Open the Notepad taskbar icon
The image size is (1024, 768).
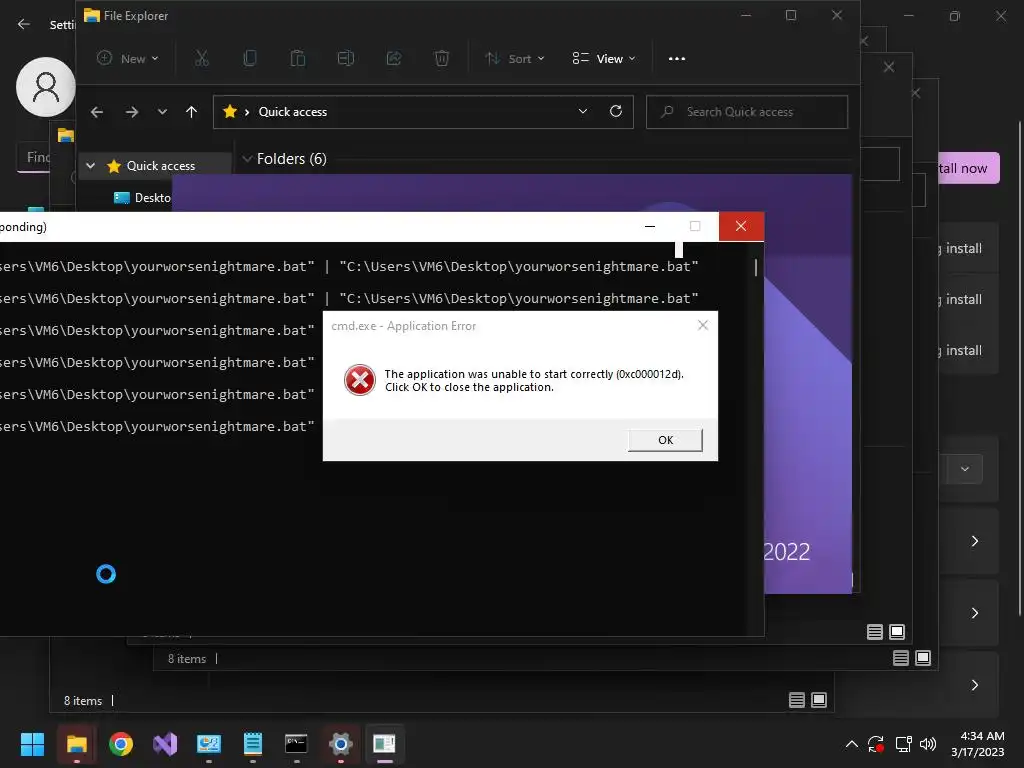click(253, 744)
